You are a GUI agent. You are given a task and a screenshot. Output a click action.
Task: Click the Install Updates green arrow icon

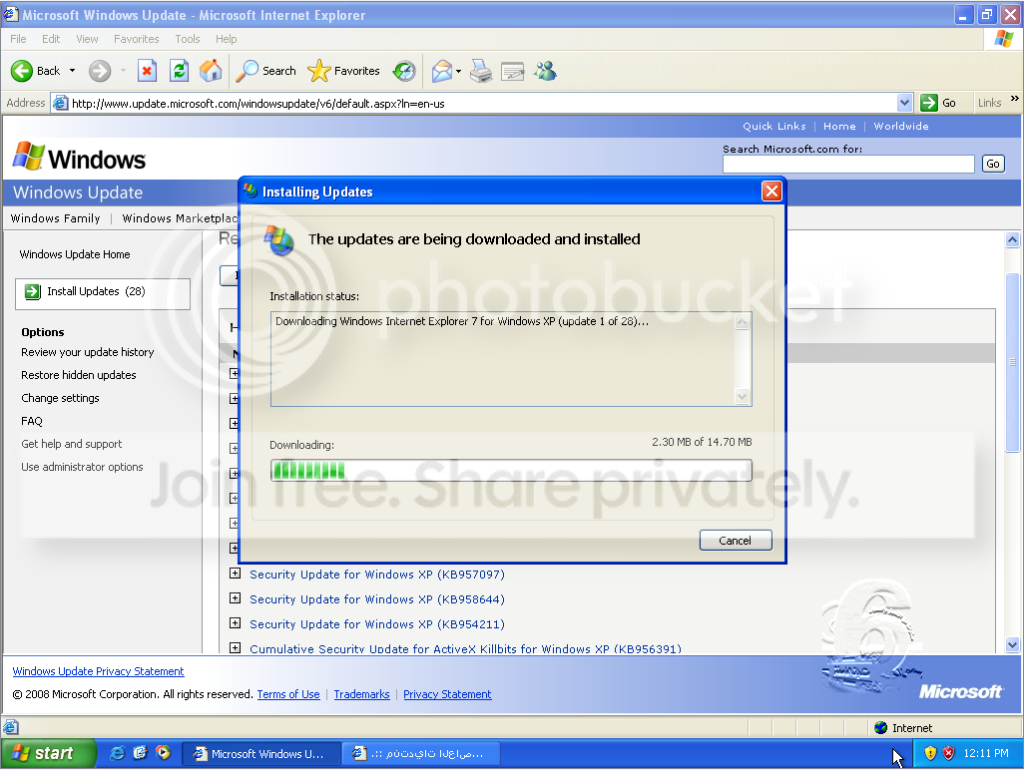point(33,291)
